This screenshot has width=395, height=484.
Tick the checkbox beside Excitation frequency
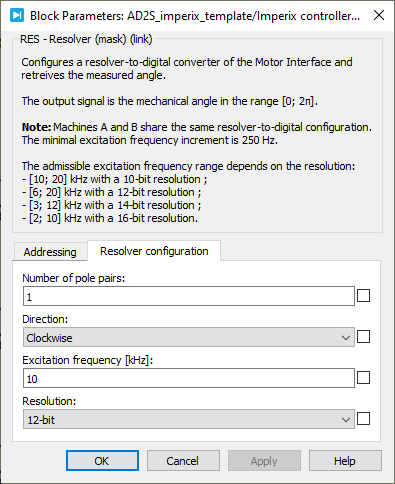pos(363,378)
